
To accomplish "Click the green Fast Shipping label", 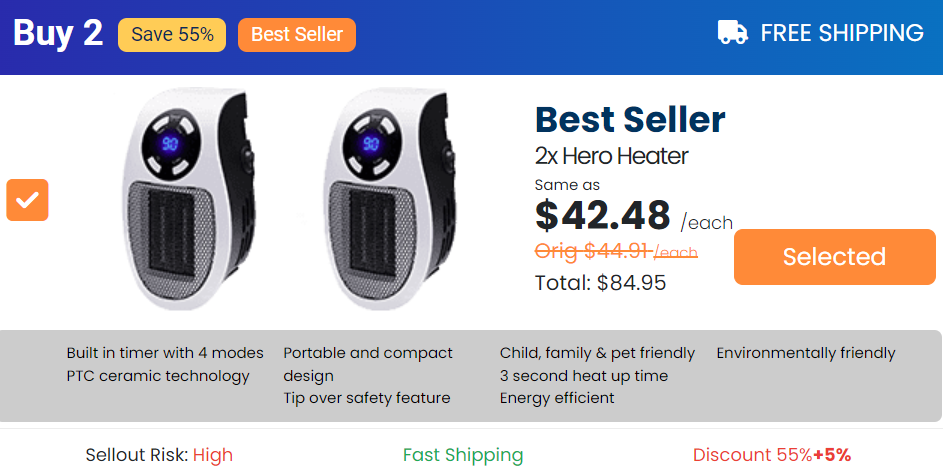I will (x=463, y=455).
